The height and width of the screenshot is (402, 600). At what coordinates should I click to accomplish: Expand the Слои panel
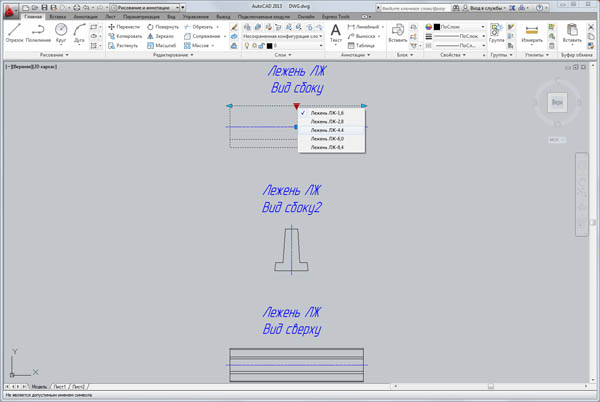[282, 55]
